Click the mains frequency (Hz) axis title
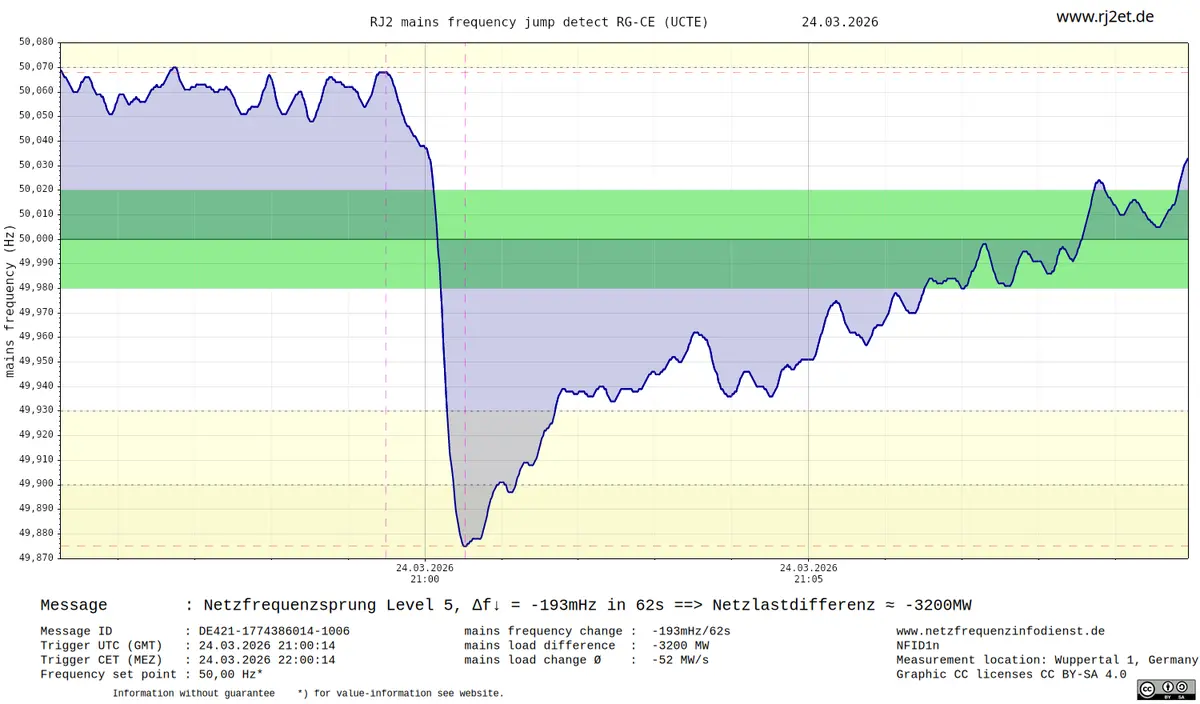1200x704 pixels. pos(10,300)
